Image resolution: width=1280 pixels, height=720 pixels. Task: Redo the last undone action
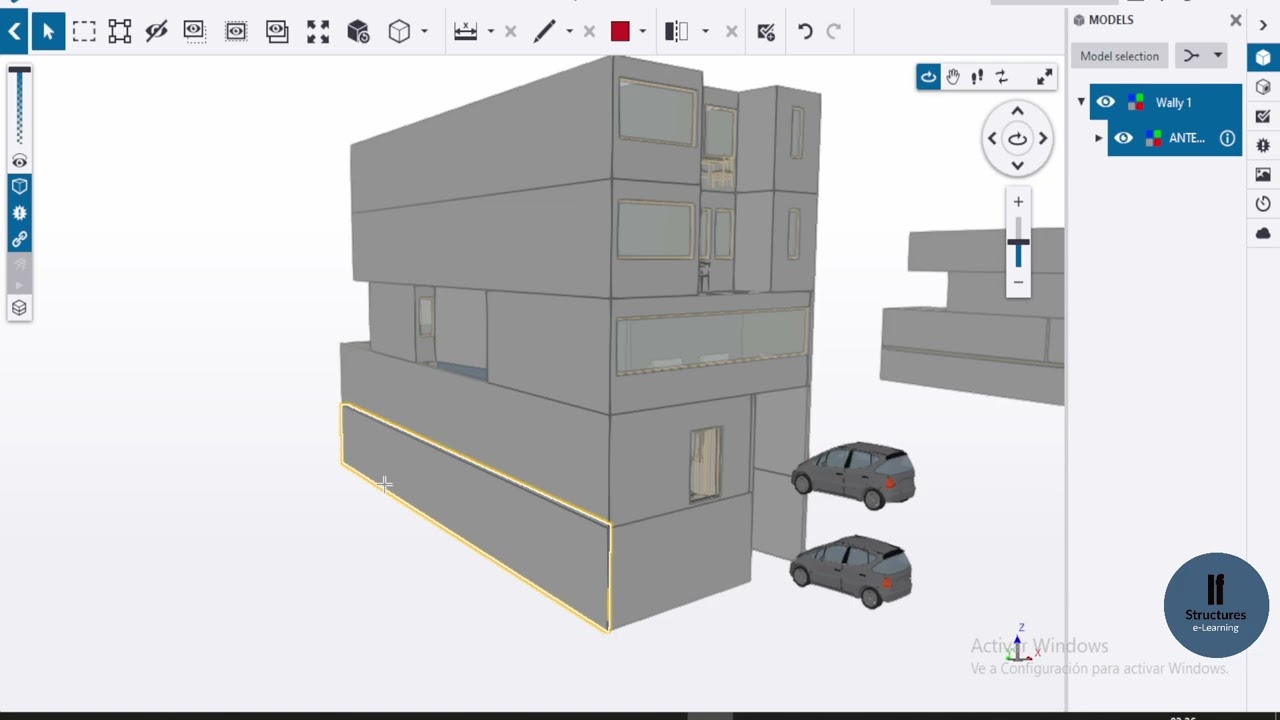click(x=834, y=32)
